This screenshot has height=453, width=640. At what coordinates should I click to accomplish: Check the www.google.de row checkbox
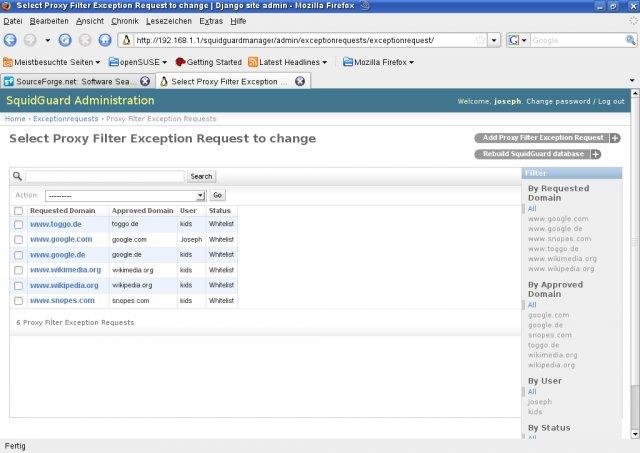point(18,255)
